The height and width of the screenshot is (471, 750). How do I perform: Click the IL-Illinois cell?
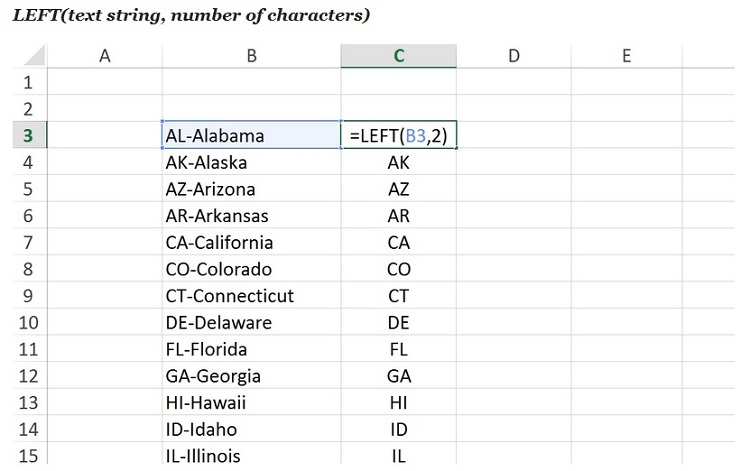[250, 456]
